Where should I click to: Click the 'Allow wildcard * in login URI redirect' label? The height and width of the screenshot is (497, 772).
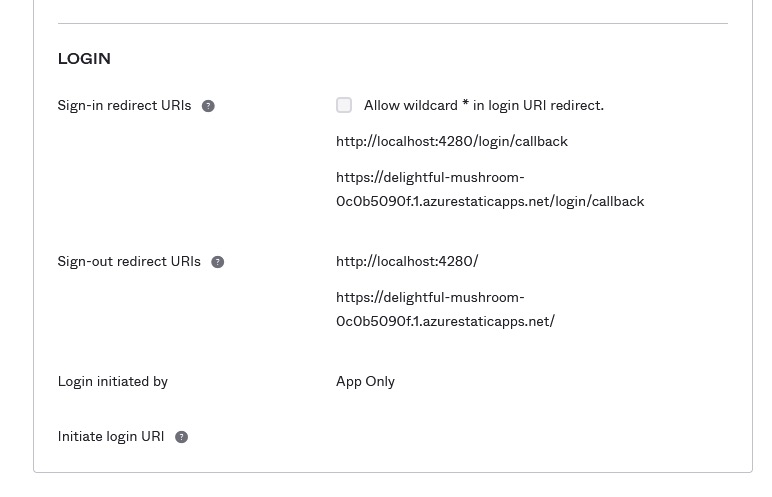click(483, 105)
